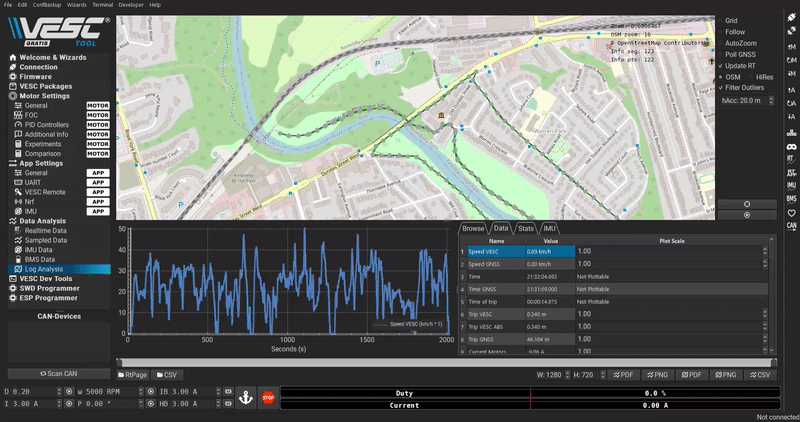This screenshot has height=422, width=800.
Task: Click the write motor configuration icon (↓M)
Action: pos(791,74)
